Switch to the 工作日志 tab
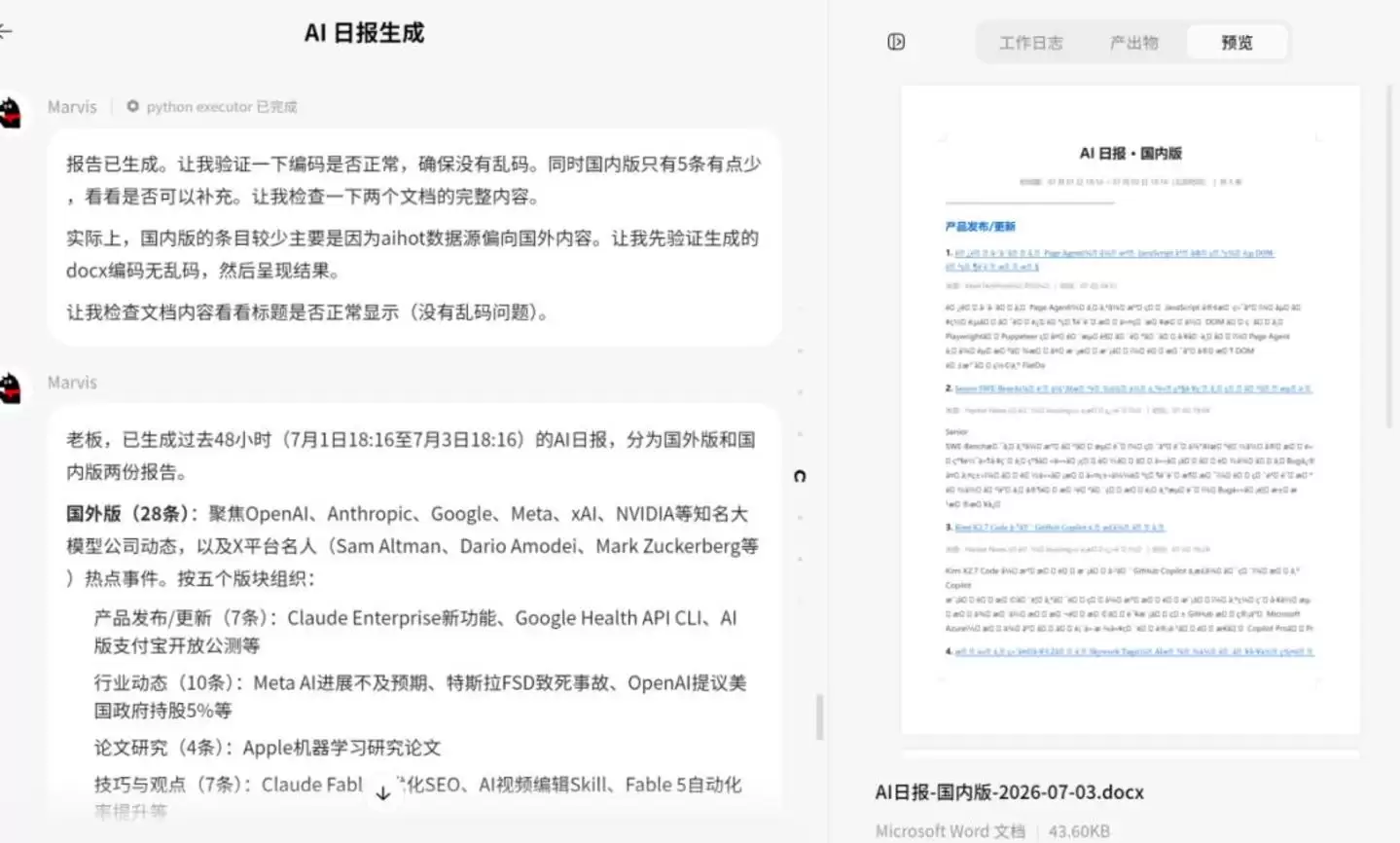Screen dimensions: 1400x843 pyautogui.click(x=1030, y=43)
